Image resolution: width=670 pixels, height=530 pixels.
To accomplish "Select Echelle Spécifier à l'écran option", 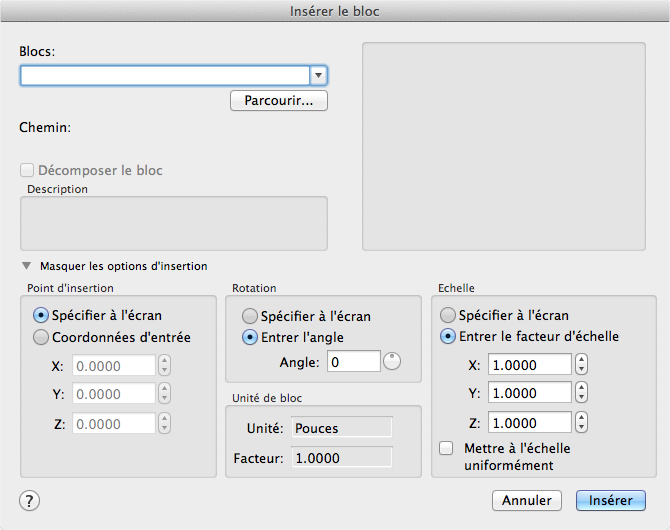I will 448,316.
